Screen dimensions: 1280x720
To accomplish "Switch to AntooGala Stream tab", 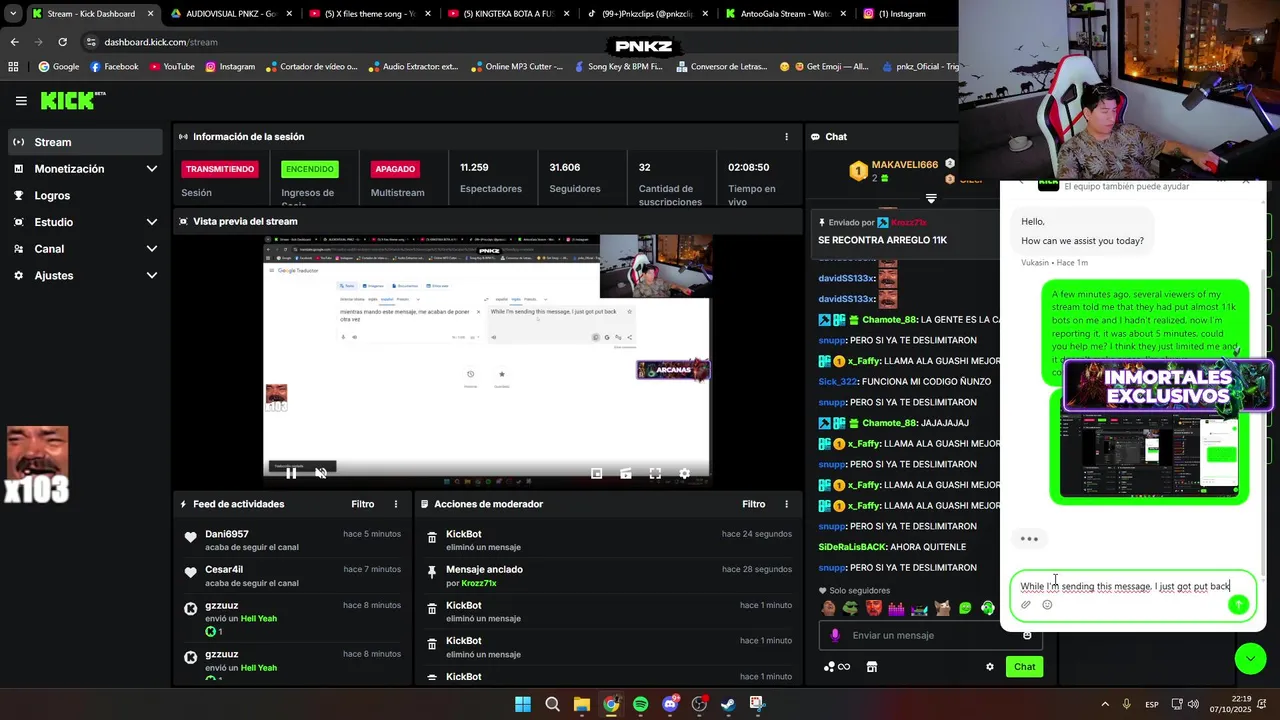I will click(786, 14).
